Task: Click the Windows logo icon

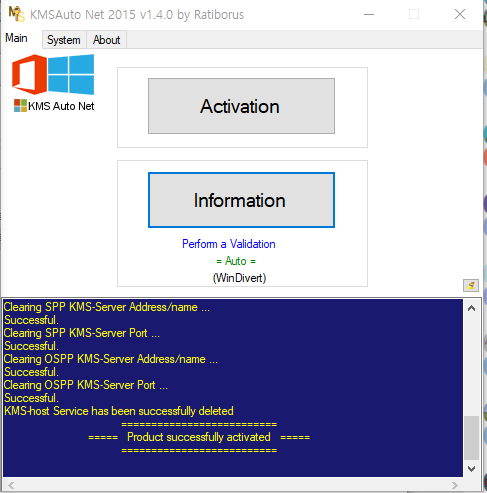Action: (71, 74)
